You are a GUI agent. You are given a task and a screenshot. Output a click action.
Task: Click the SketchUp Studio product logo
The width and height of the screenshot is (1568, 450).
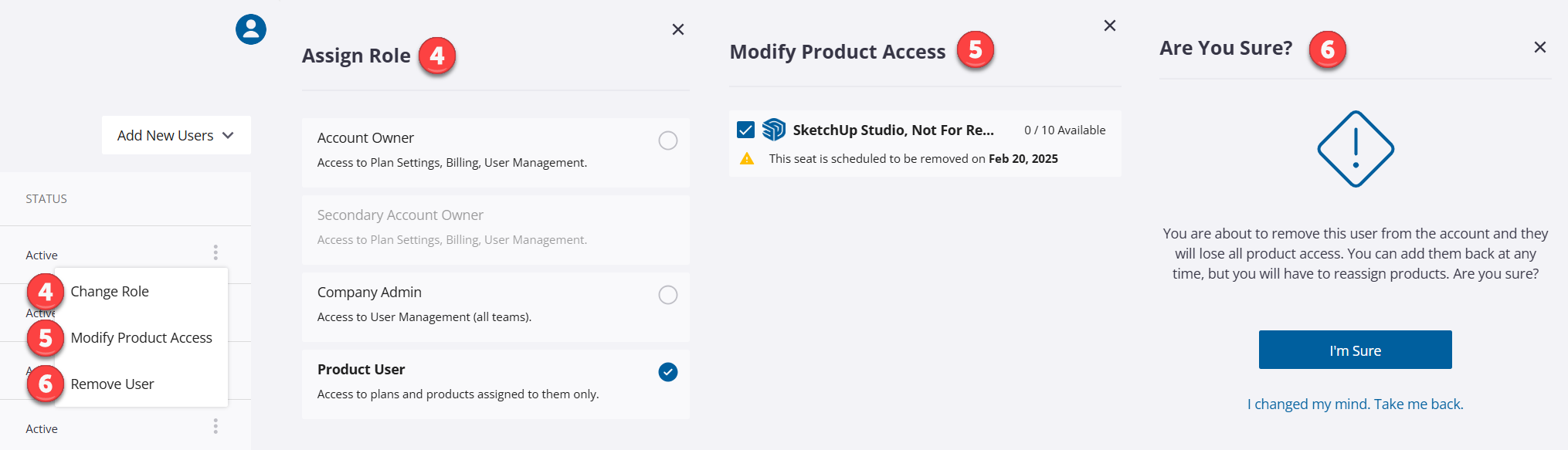(773, 130)
